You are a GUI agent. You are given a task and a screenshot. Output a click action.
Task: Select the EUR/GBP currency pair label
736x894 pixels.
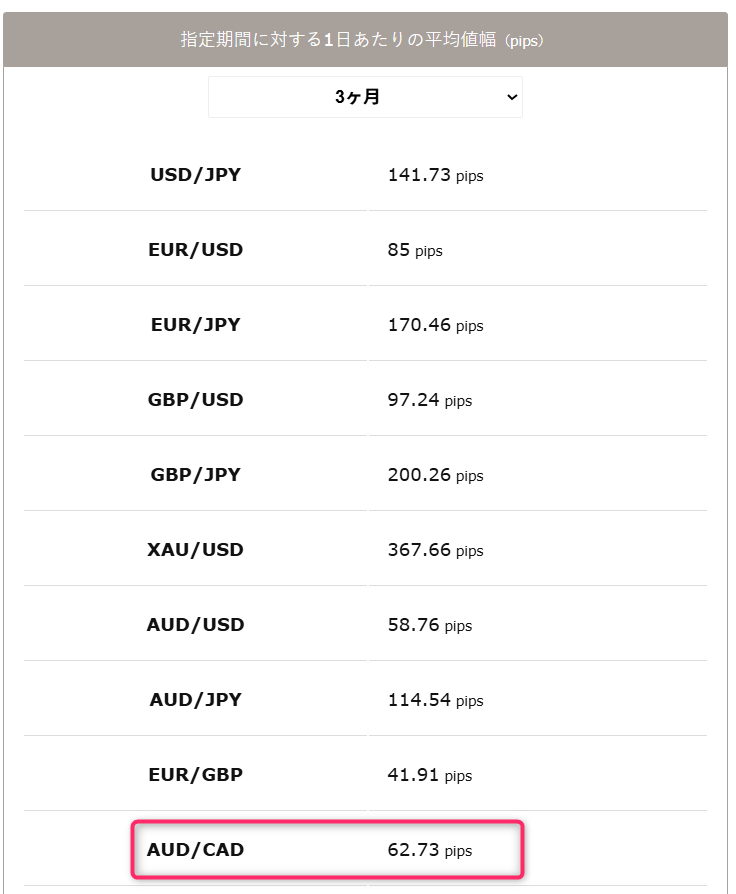196,774
